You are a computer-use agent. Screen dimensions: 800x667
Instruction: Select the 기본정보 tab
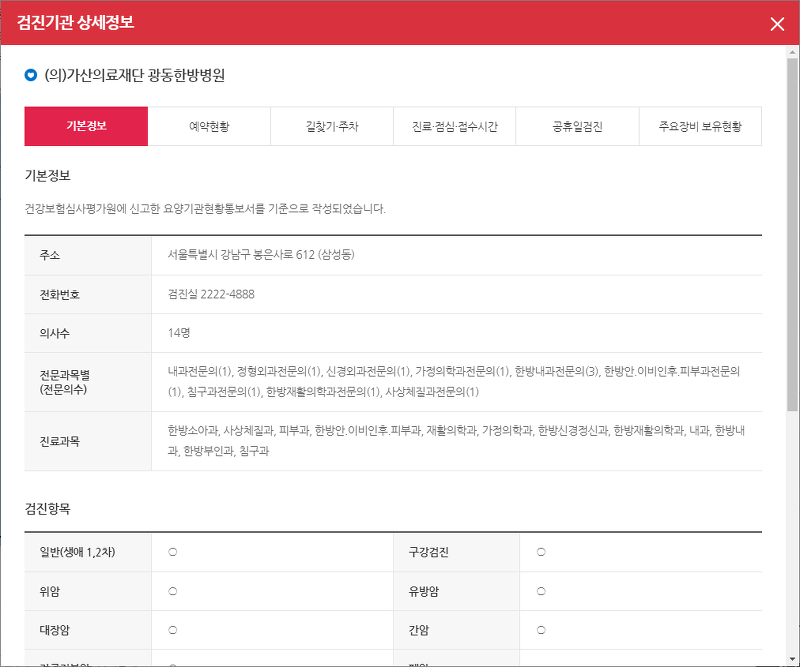[85, 127]
